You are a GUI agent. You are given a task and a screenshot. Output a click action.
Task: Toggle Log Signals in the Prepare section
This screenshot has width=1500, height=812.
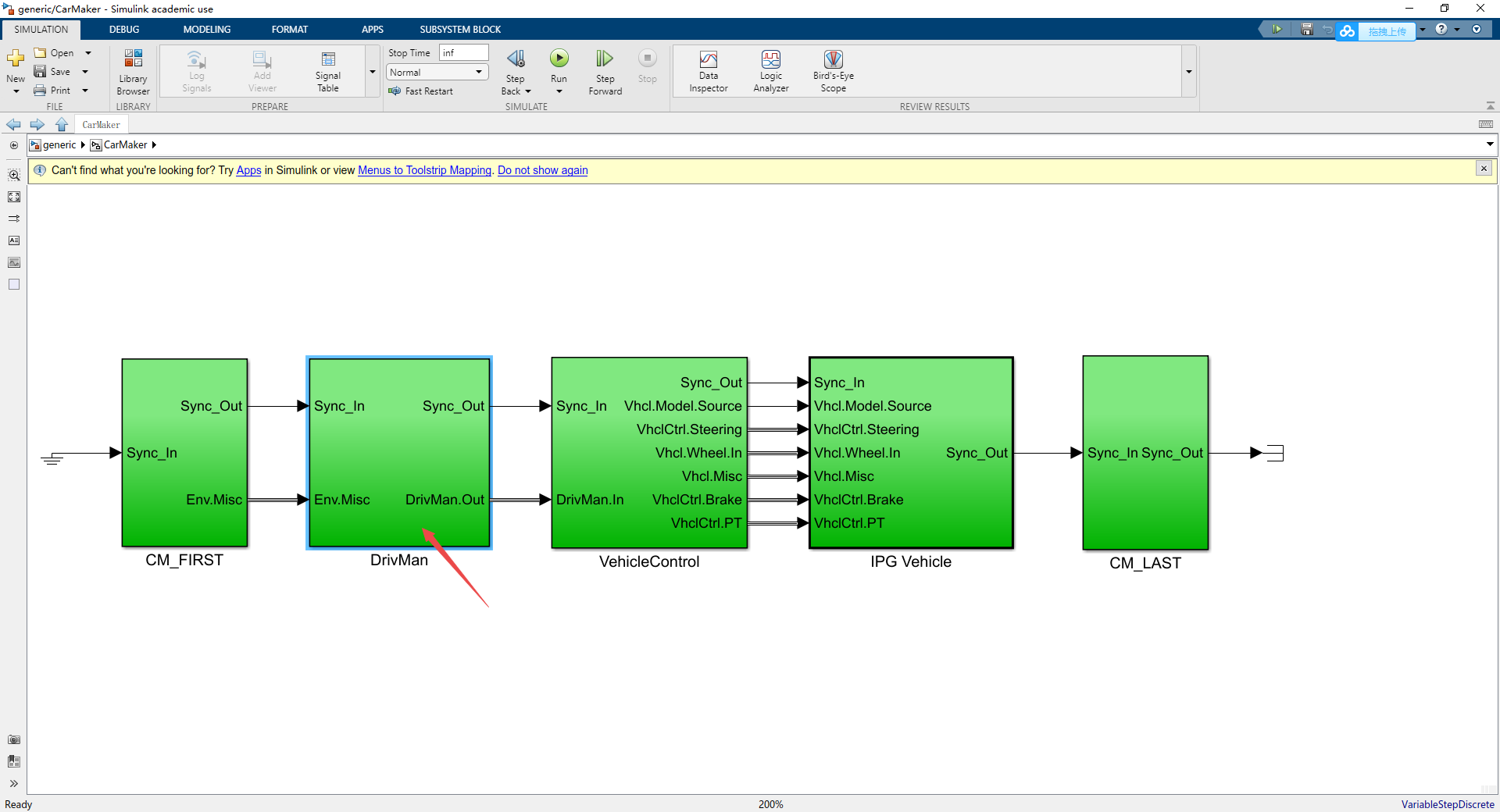pyautogui.click(x=195, y=70)
